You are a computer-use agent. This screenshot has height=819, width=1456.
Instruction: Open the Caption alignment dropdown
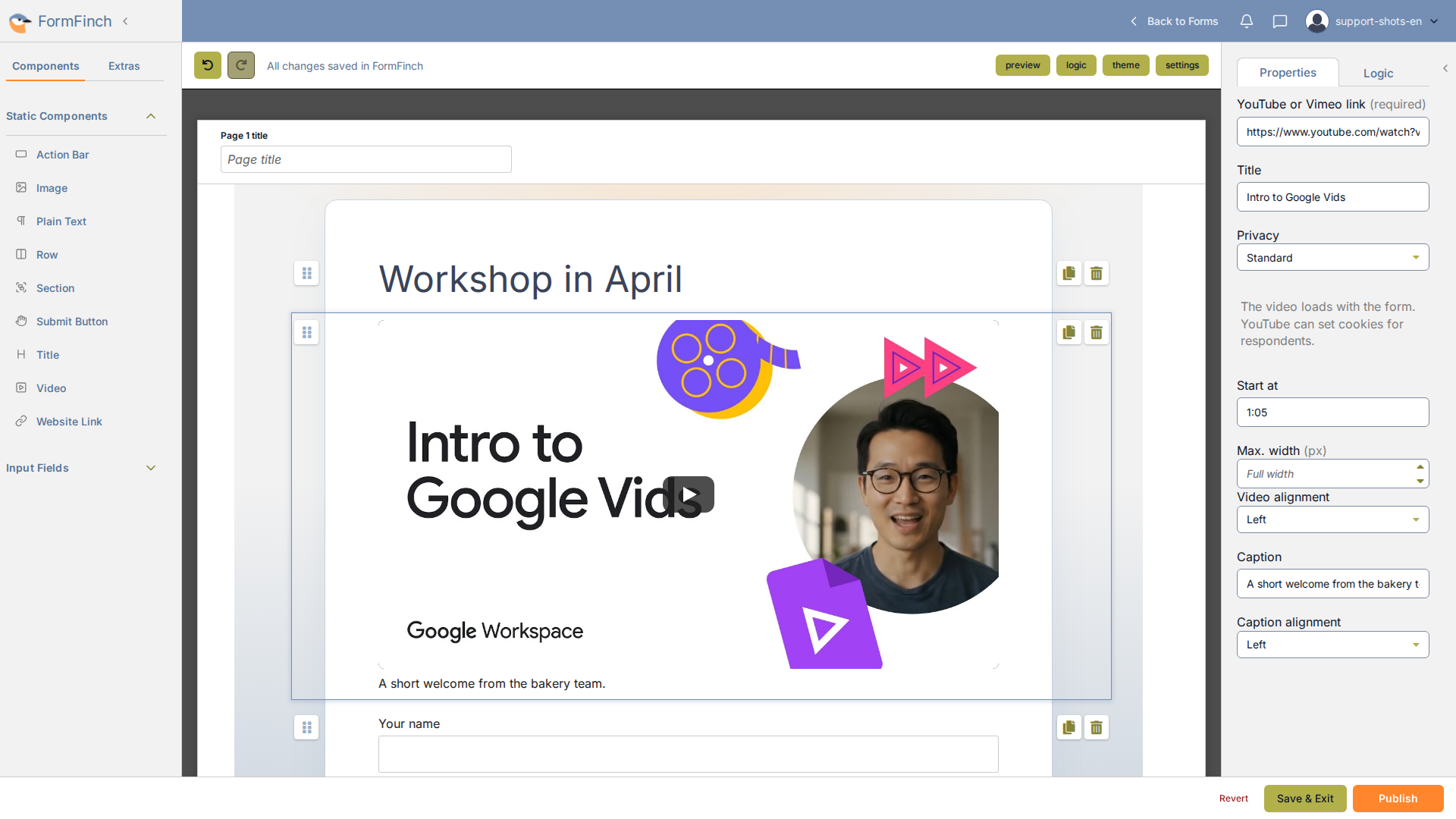pos(1332,645)
